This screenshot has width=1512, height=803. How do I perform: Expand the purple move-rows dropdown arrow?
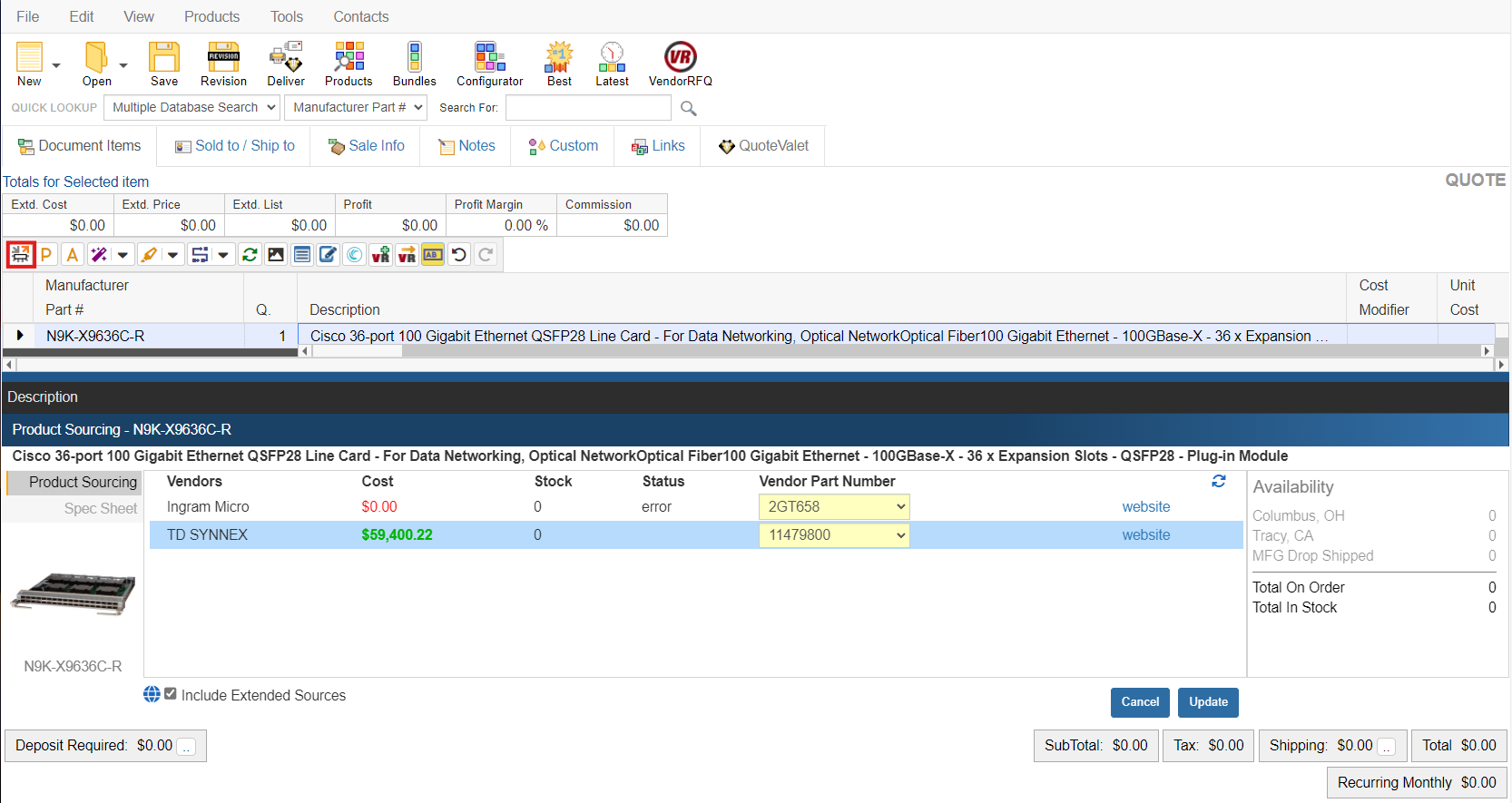pos(223,255)
